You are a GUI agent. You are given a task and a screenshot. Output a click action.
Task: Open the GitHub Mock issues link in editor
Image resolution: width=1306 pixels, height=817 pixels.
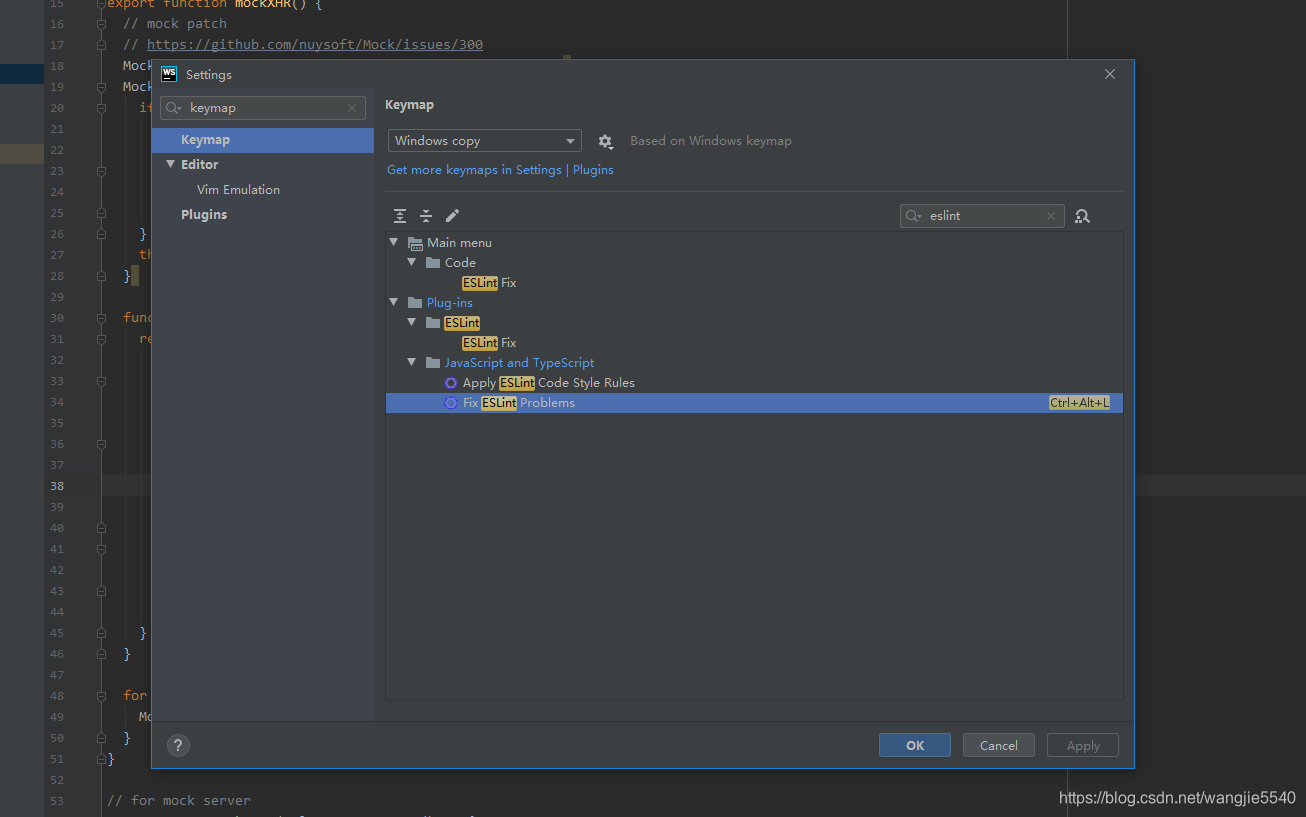[315, 45]
